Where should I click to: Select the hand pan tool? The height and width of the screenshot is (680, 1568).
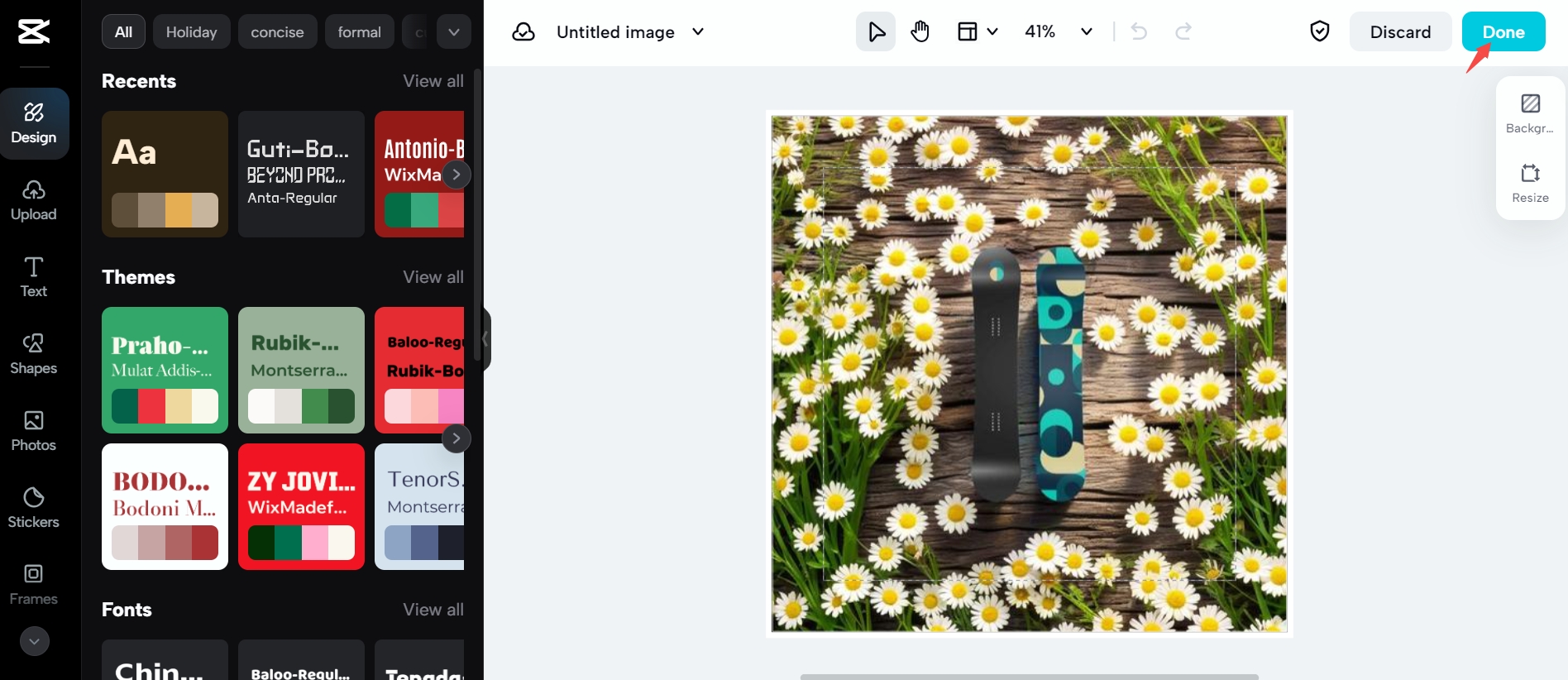[920, 32]
